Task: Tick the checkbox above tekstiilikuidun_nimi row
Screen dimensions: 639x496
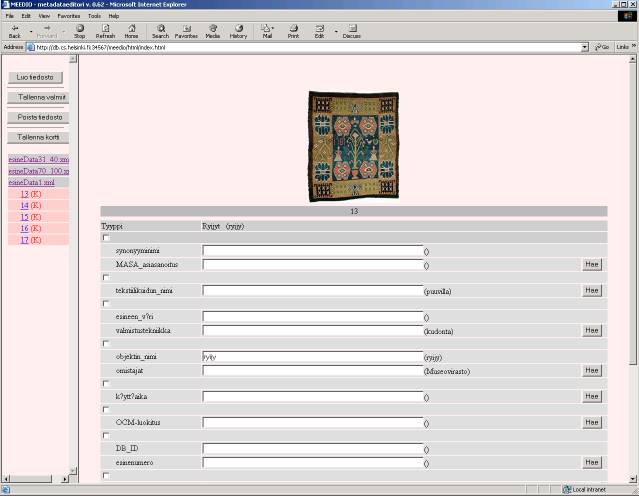Action: coord(106,277)
